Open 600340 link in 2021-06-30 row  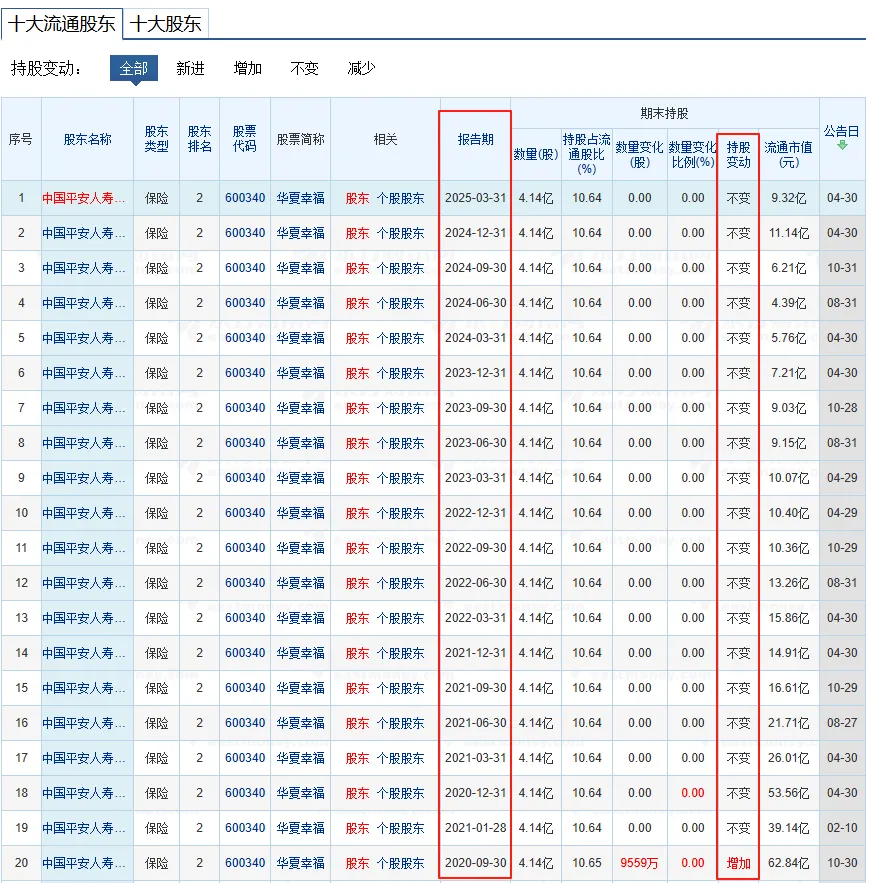245,723
